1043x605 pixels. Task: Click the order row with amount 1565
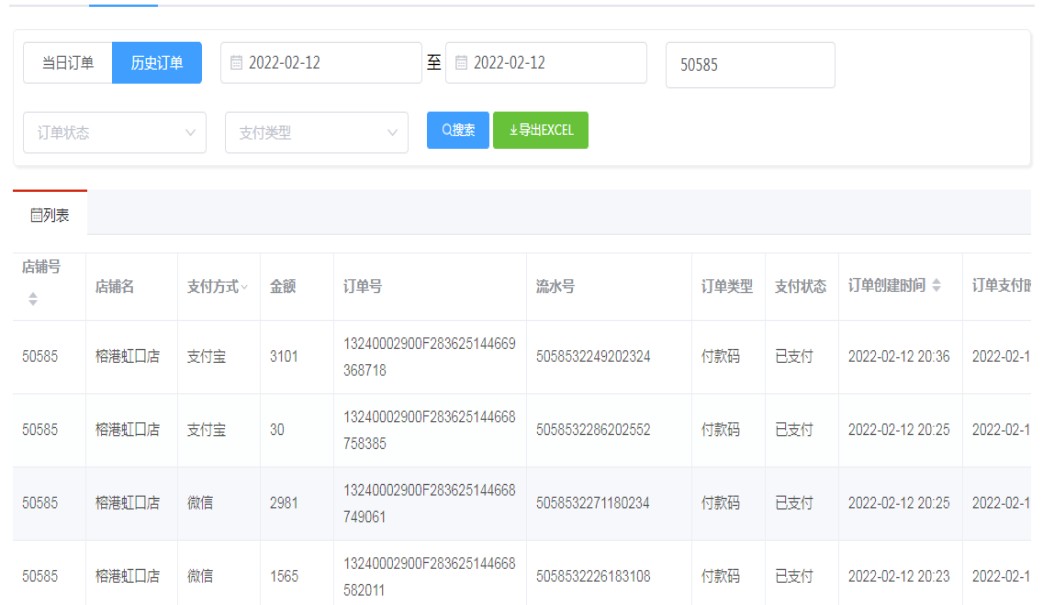coord(284,577)
